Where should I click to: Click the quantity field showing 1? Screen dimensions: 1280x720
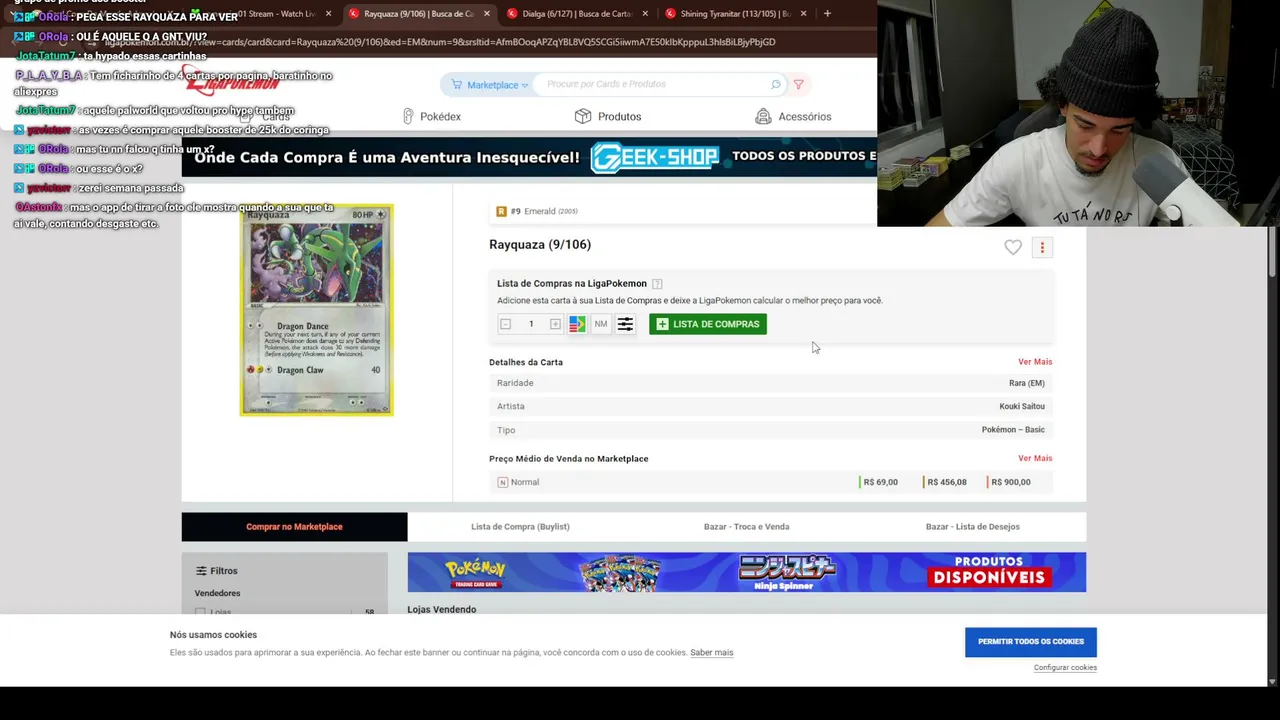tap(531, 324)
